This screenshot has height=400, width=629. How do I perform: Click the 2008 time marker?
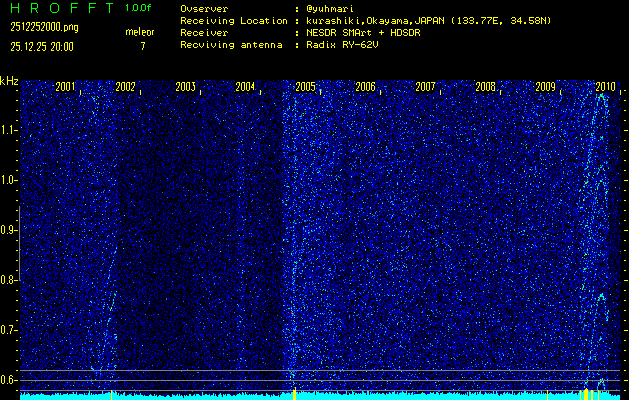pos(485,87)
